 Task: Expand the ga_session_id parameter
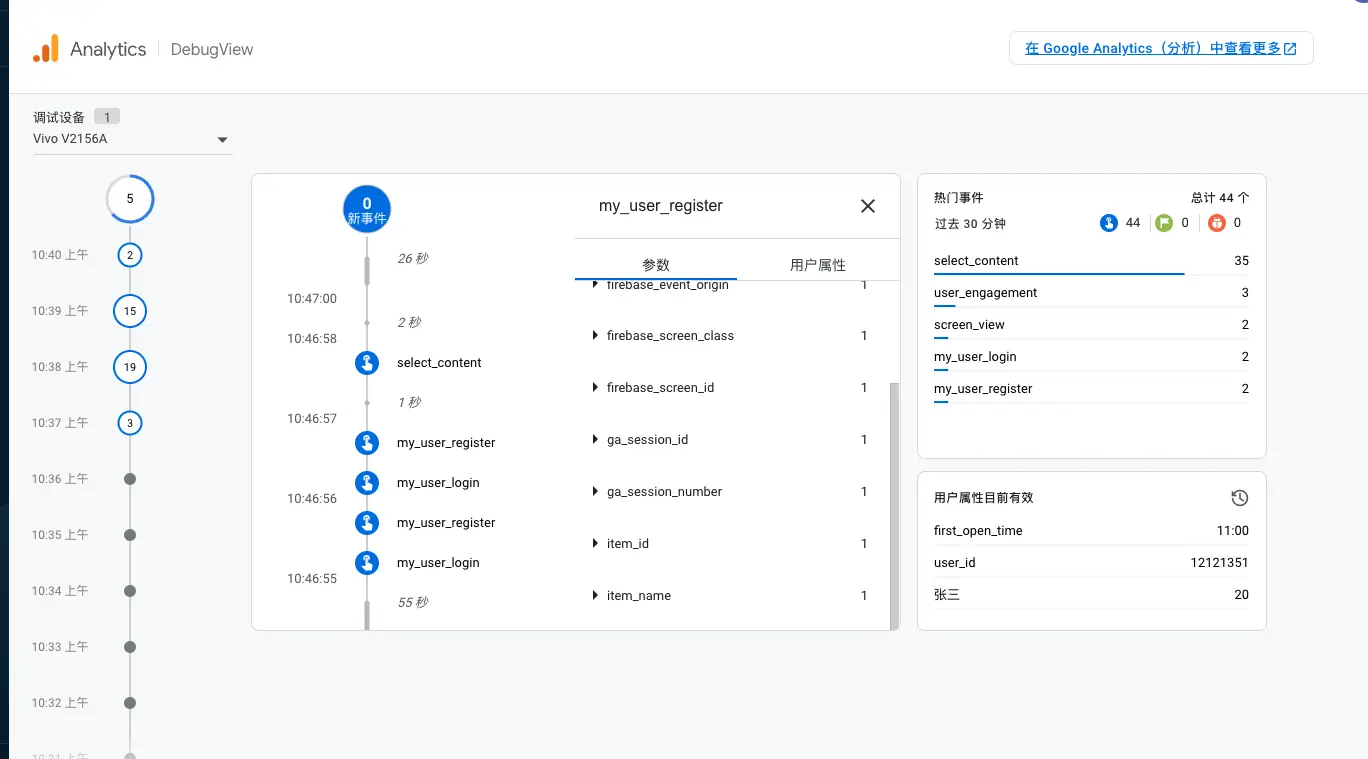coord(596,440)
